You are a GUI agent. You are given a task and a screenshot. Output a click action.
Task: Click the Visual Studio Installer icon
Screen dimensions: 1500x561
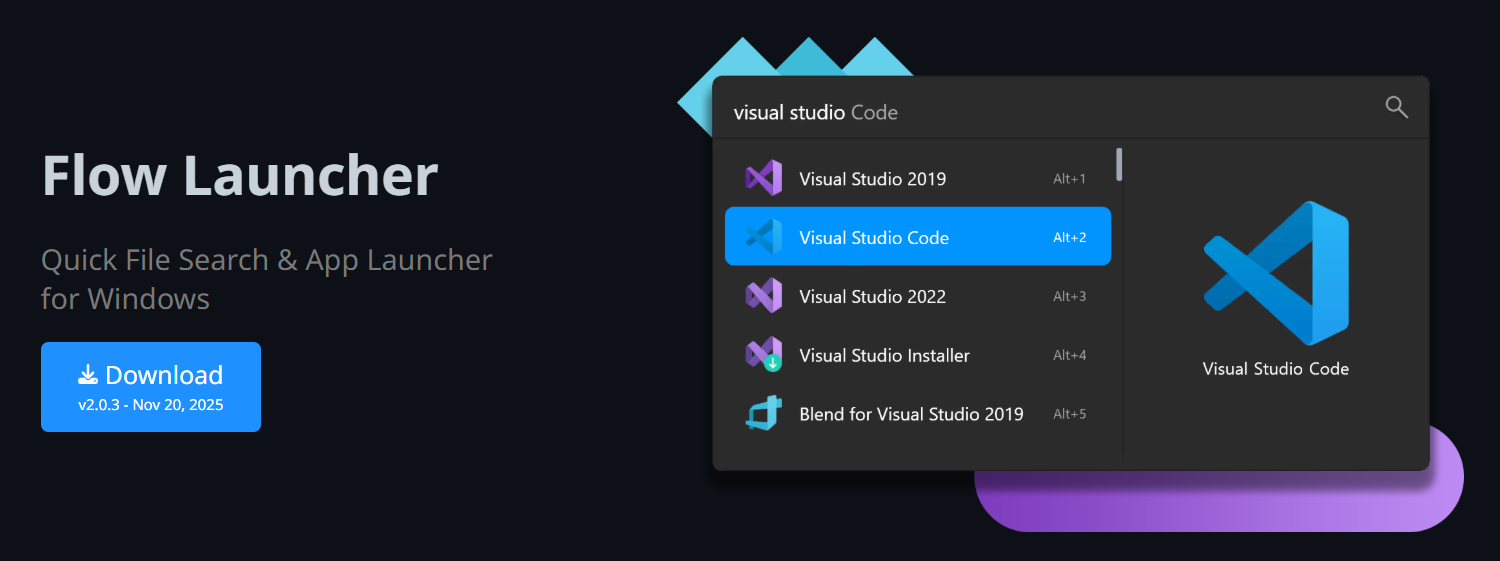[763, 355]
